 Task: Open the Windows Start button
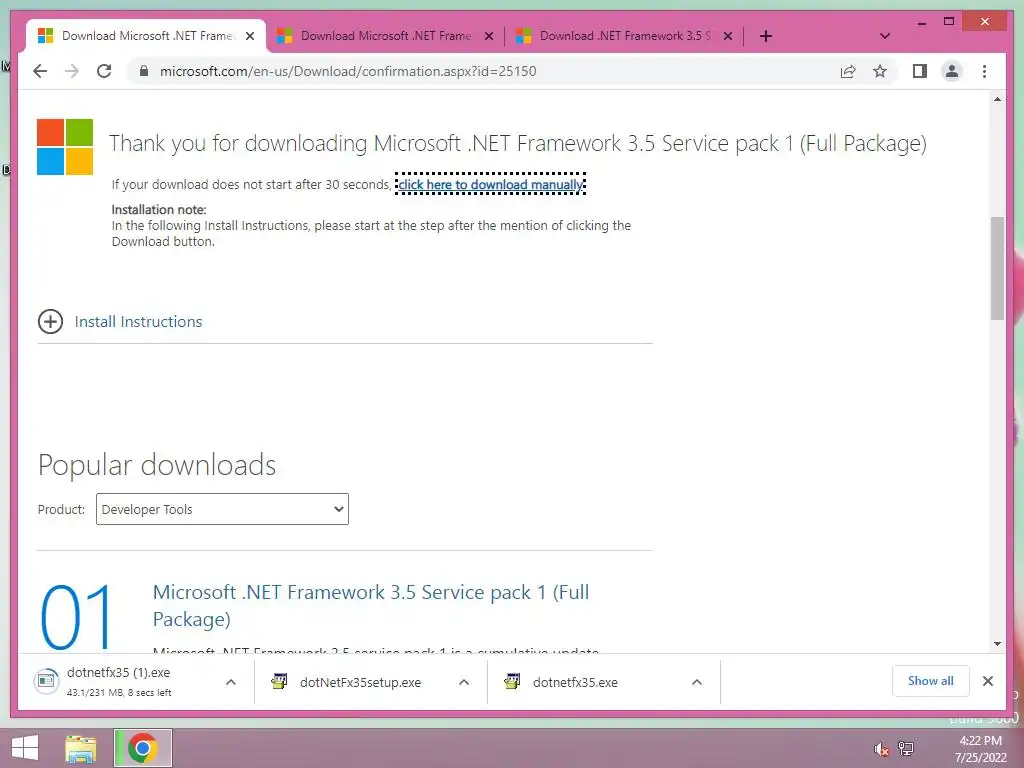[x=25, y=748]
